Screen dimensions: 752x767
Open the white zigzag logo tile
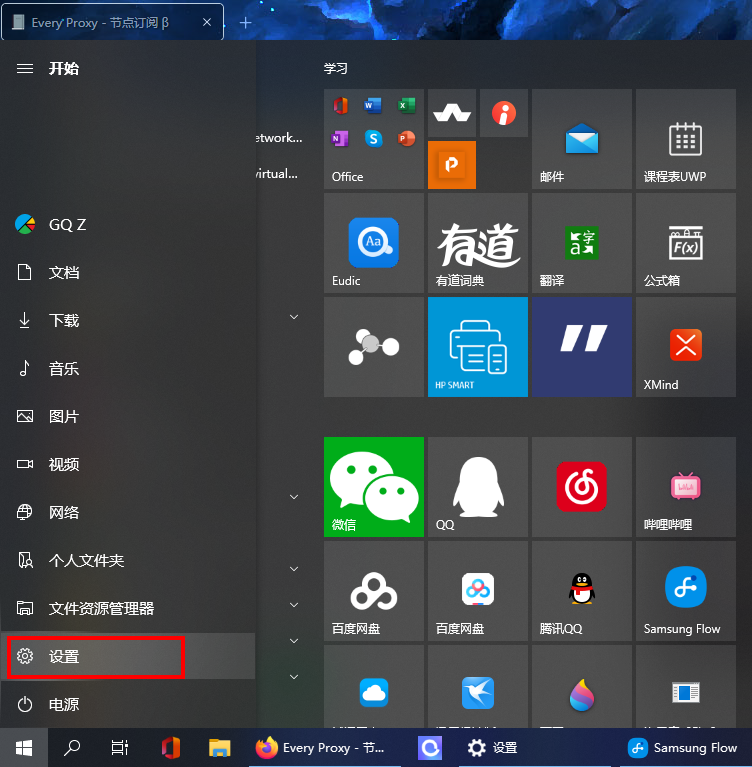click(x=452, y=113)
